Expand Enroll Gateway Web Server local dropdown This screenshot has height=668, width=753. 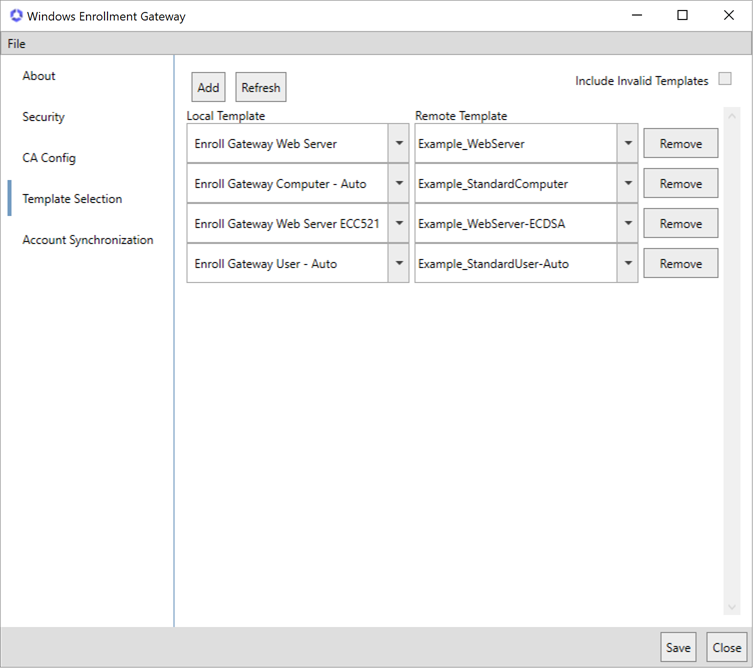point(398,144)
